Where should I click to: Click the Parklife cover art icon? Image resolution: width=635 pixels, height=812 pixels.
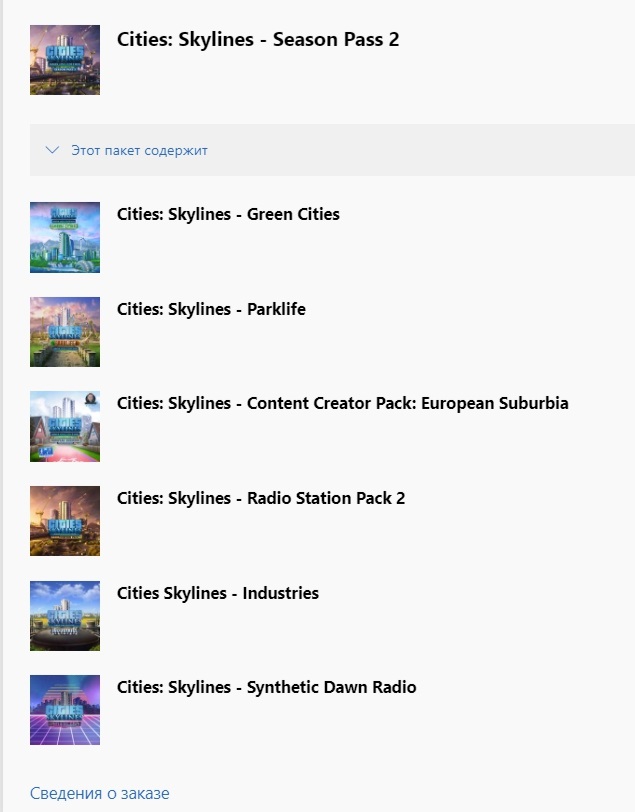pos(65,332)
